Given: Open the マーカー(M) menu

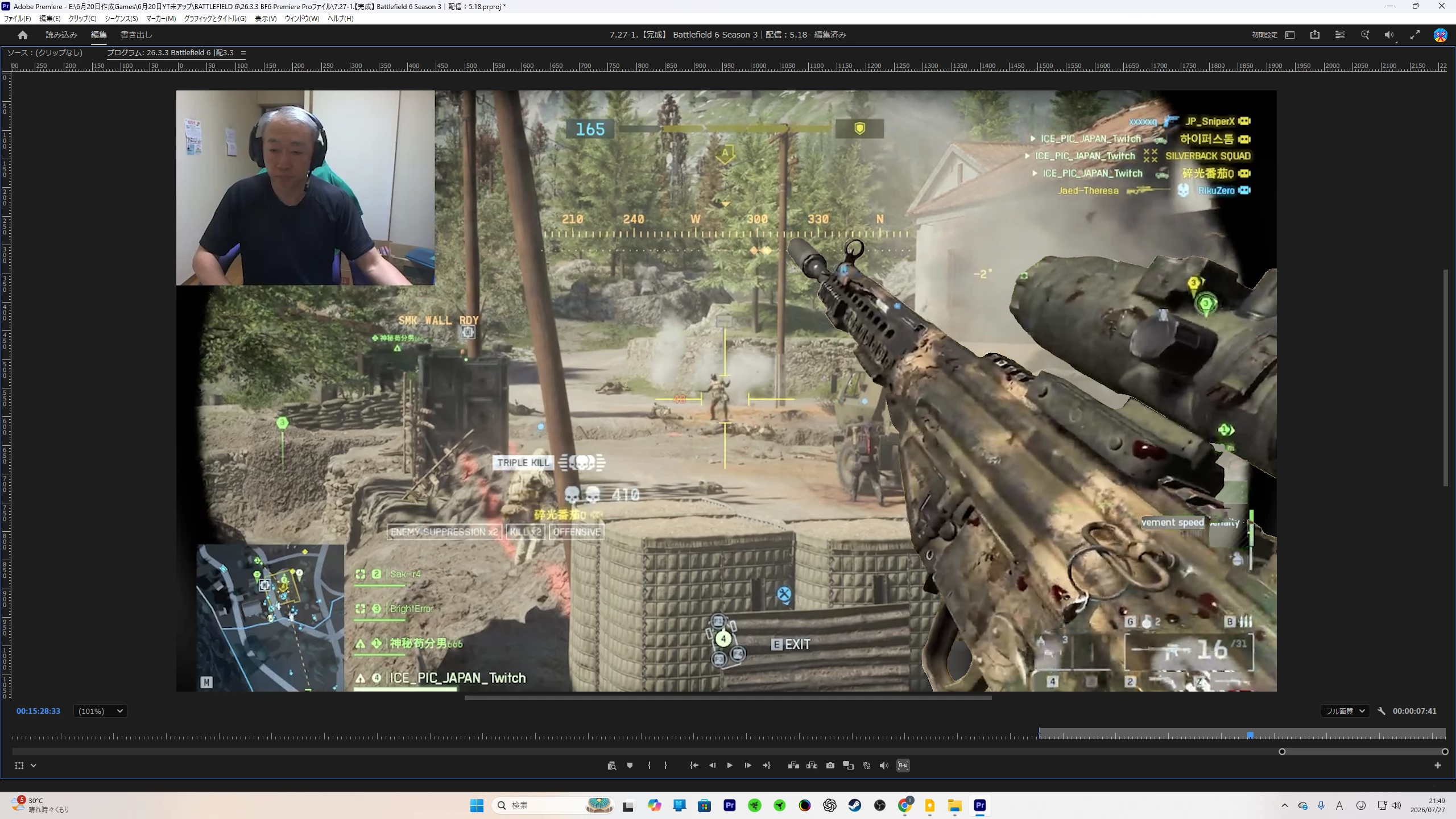Looking at the screenshot, I should click(161, 19).
